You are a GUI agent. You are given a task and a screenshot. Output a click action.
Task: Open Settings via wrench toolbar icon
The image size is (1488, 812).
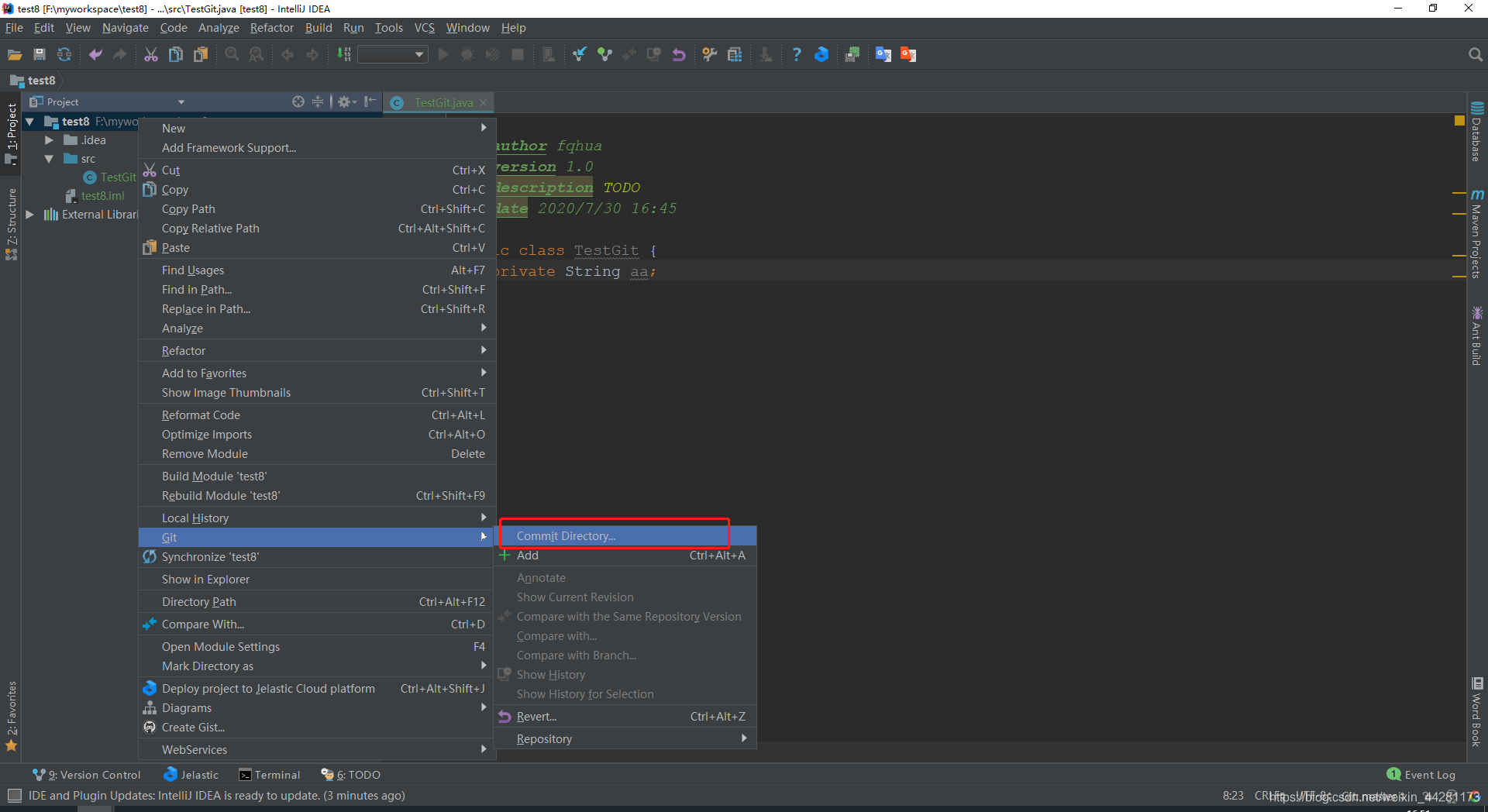pos(710,54)
